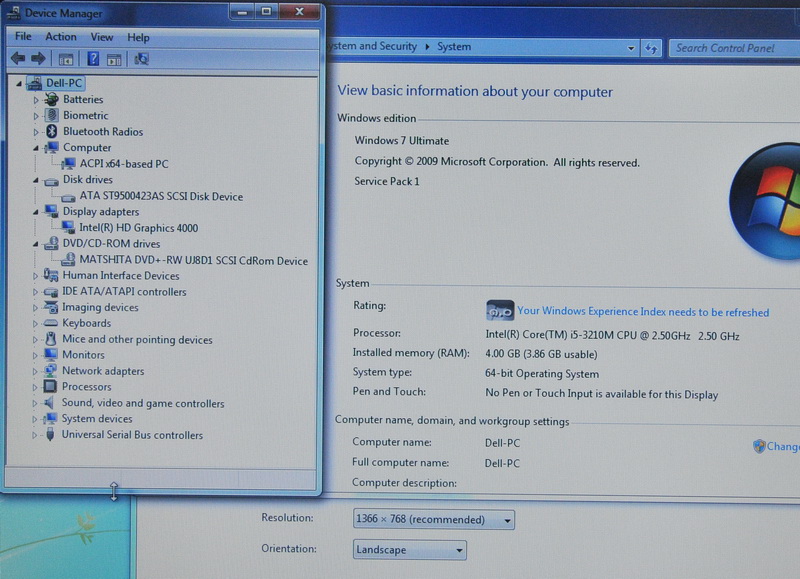Click the System breadcrumb item
The width and height of the screenshot is (800, 579).
(454, 47)
